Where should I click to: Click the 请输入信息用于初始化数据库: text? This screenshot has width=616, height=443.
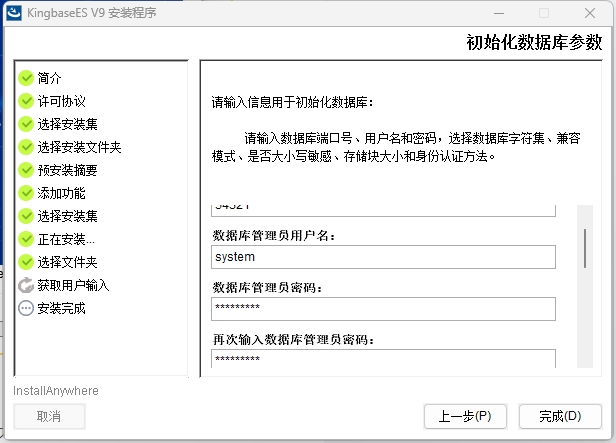(x=292, y=103)
